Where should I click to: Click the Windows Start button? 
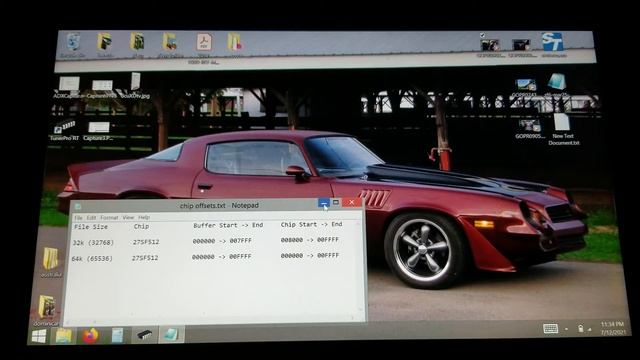[39, 336]
